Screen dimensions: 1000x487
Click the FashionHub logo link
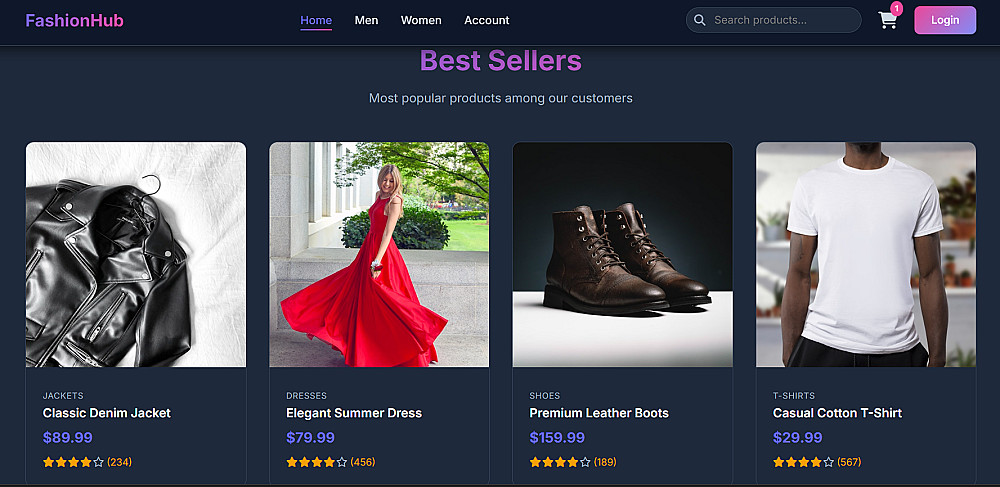pyautogui.click(x=75, y=20)
